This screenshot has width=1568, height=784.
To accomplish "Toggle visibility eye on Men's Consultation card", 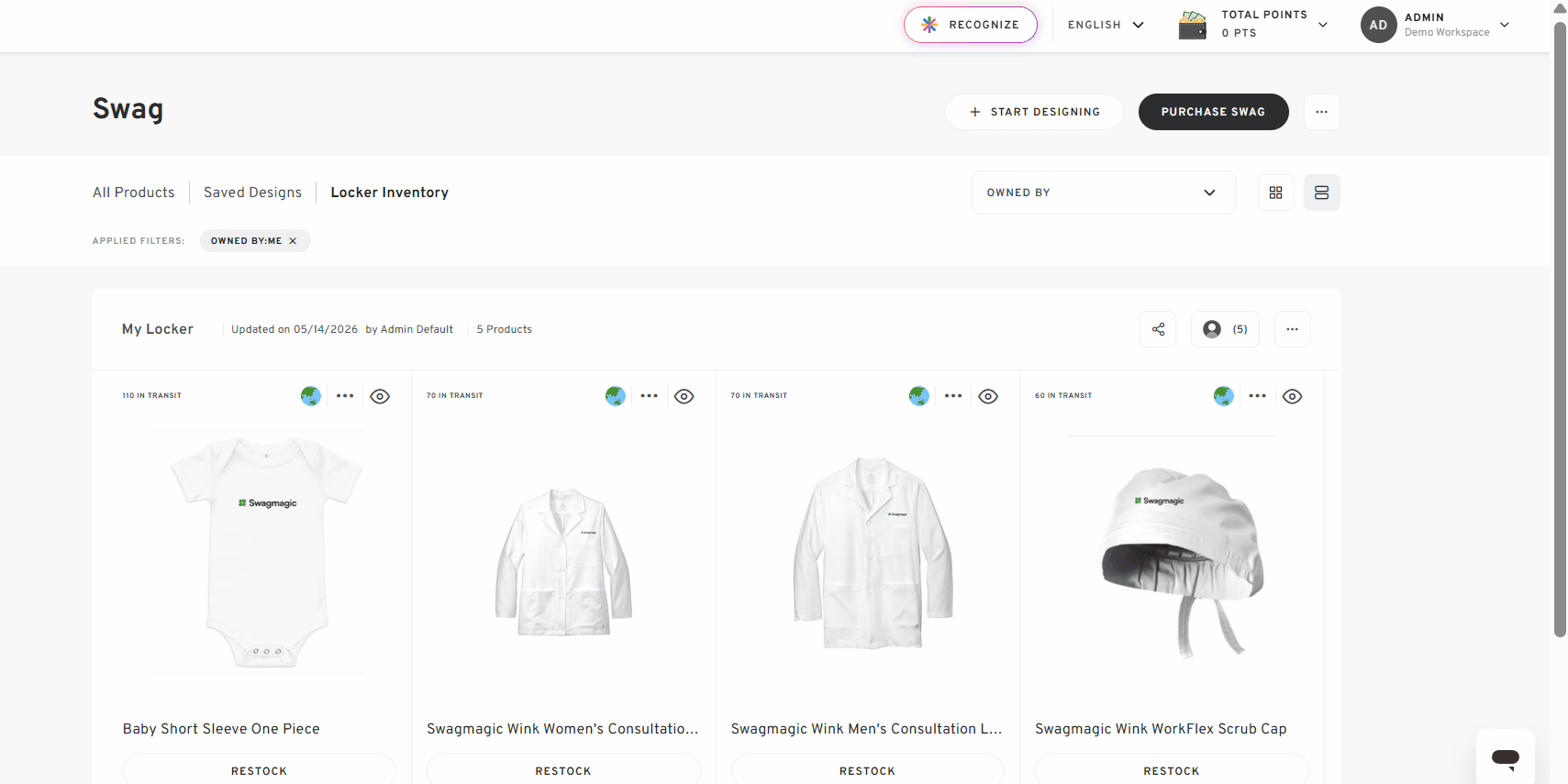I will click(988, 396).
